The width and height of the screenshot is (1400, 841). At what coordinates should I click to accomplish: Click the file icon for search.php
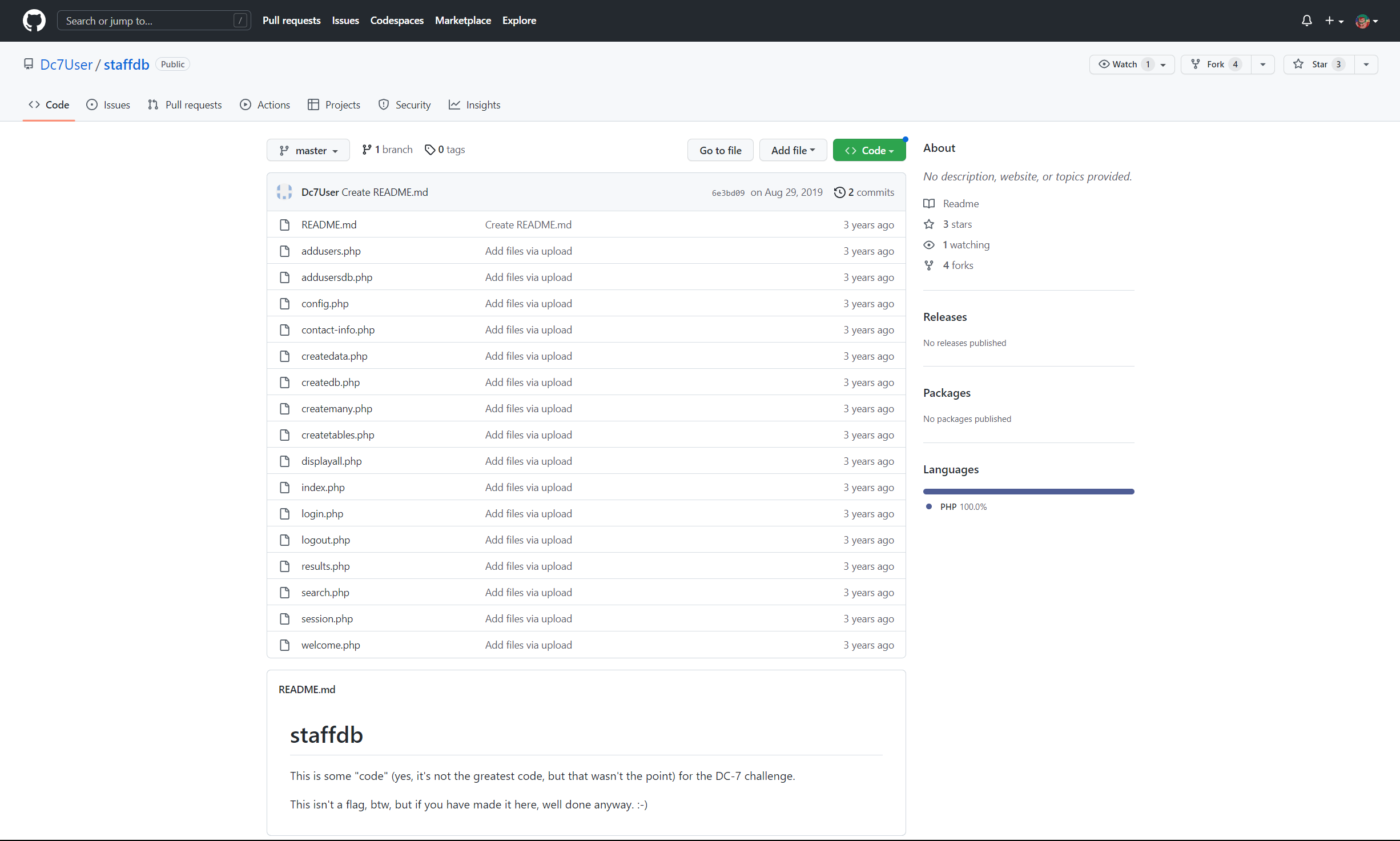point(284,592)
